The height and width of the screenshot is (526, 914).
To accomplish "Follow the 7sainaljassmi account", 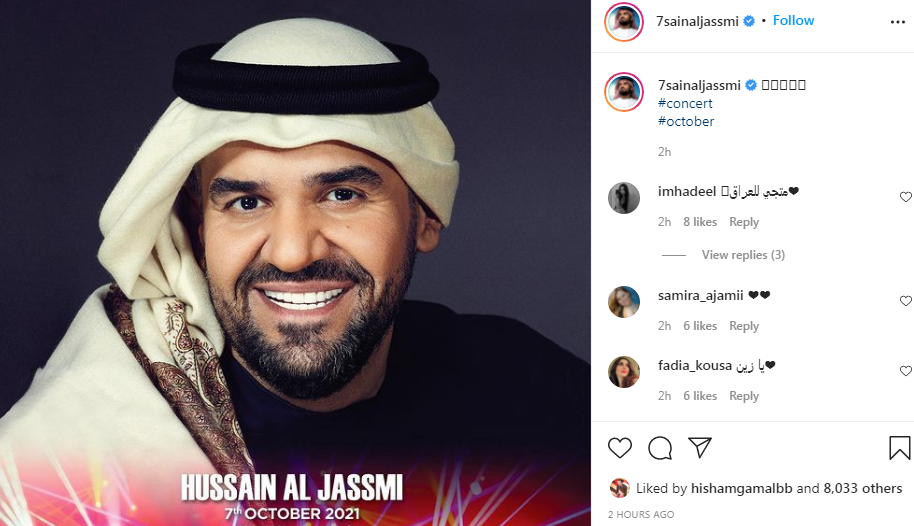I will 793,20.
